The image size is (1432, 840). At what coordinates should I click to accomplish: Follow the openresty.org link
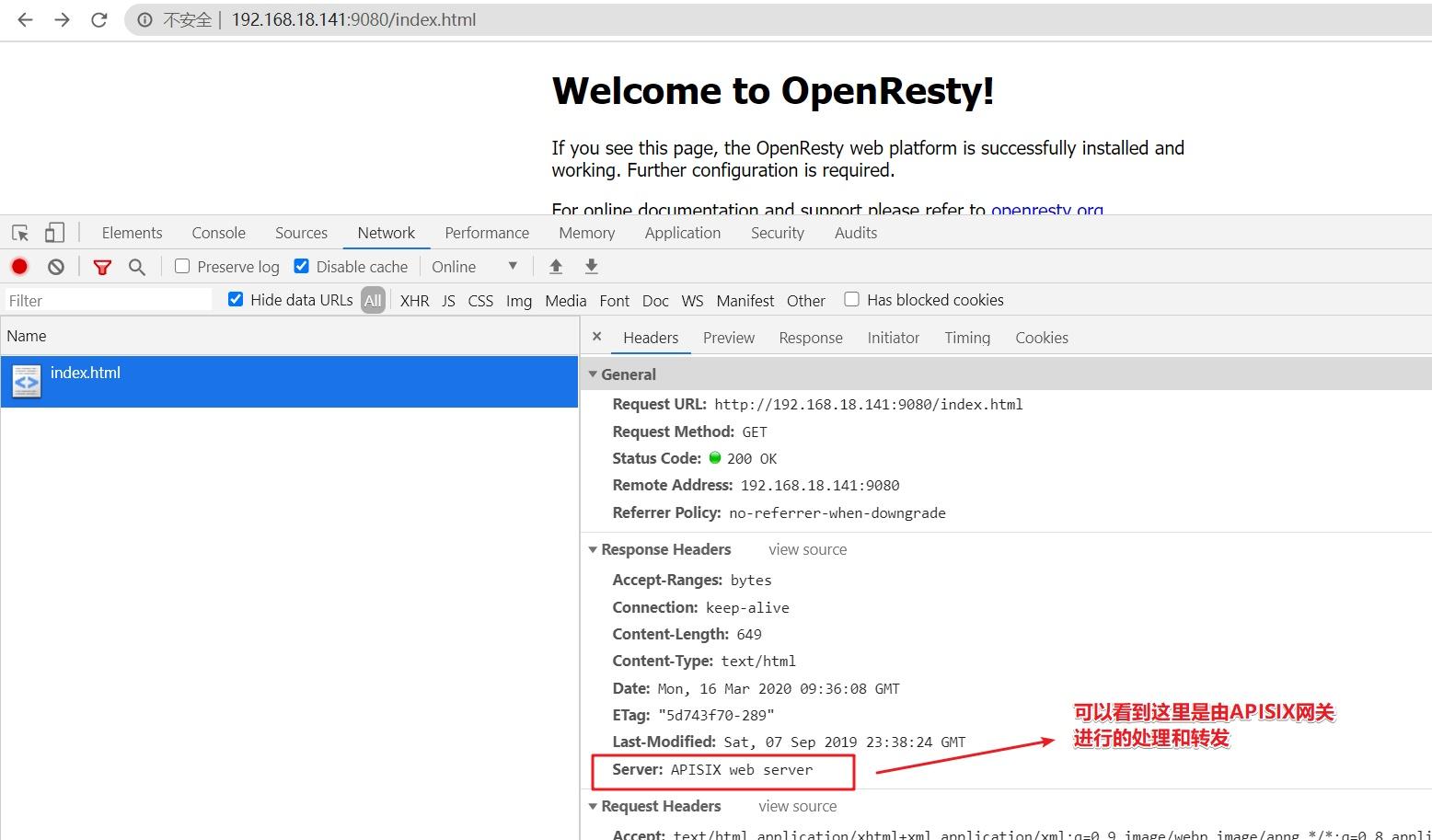coord(1047,208)
